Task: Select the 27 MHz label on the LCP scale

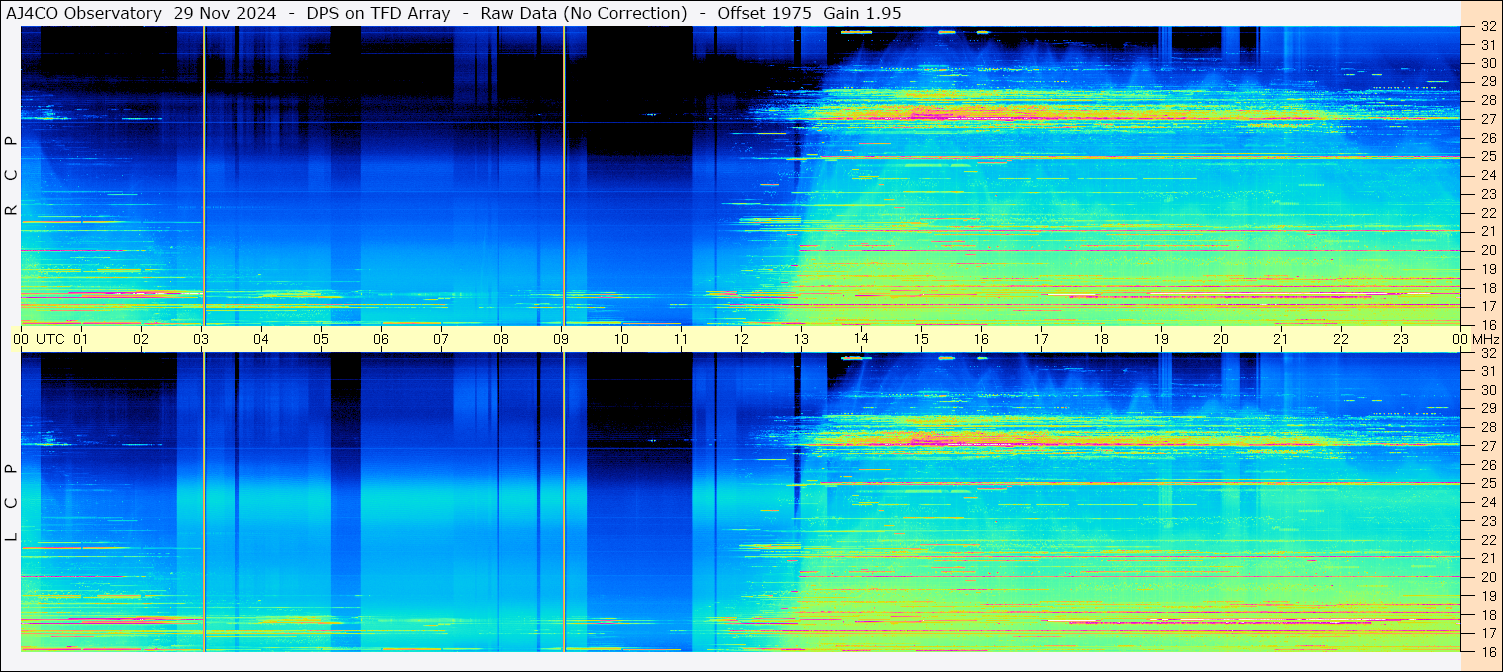Action: click(1487, 446)
